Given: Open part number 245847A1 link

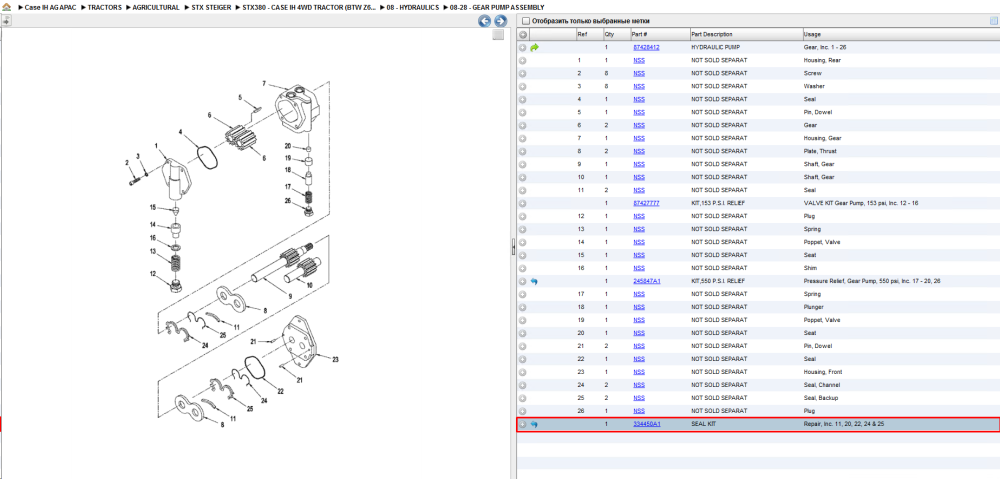Looking at the screenshot, I should tap(647, 281).
